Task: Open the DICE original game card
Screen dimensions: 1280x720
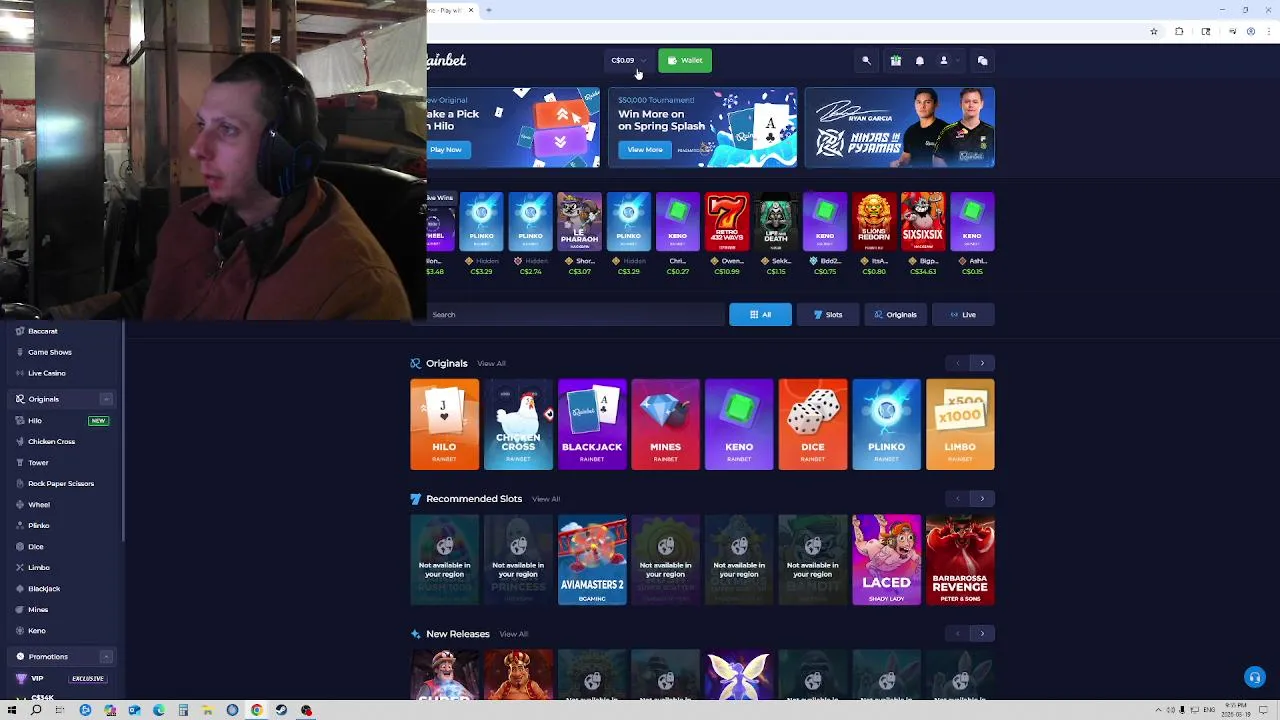Action: [813, 424]
